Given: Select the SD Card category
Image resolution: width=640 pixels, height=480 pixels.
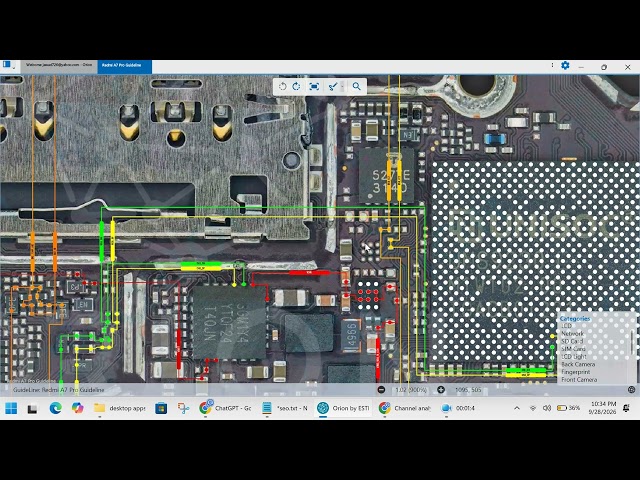Looking at the screenshot, I should coord(572,341).
